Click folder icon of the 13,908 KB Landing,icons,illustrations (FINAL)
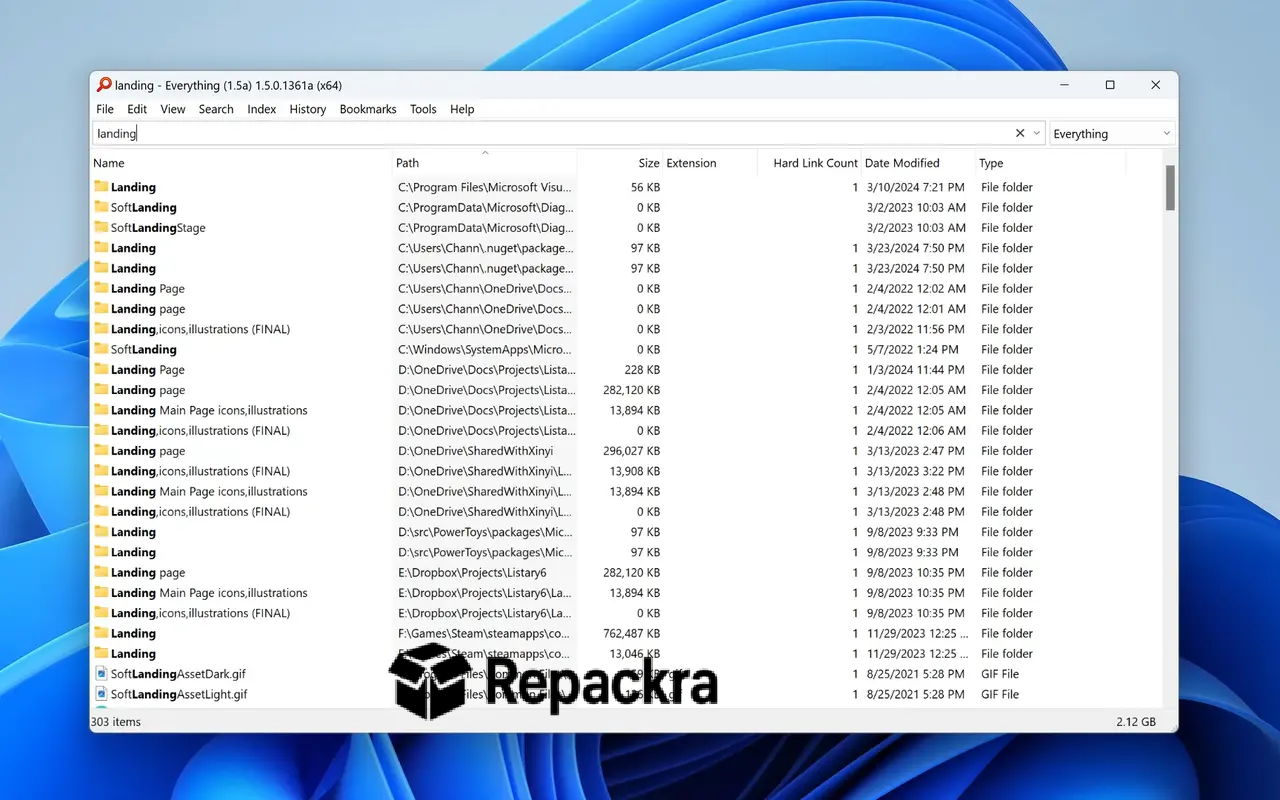Screen dimensions: 1280x800 pyautogui.click(x=101, y=471)
